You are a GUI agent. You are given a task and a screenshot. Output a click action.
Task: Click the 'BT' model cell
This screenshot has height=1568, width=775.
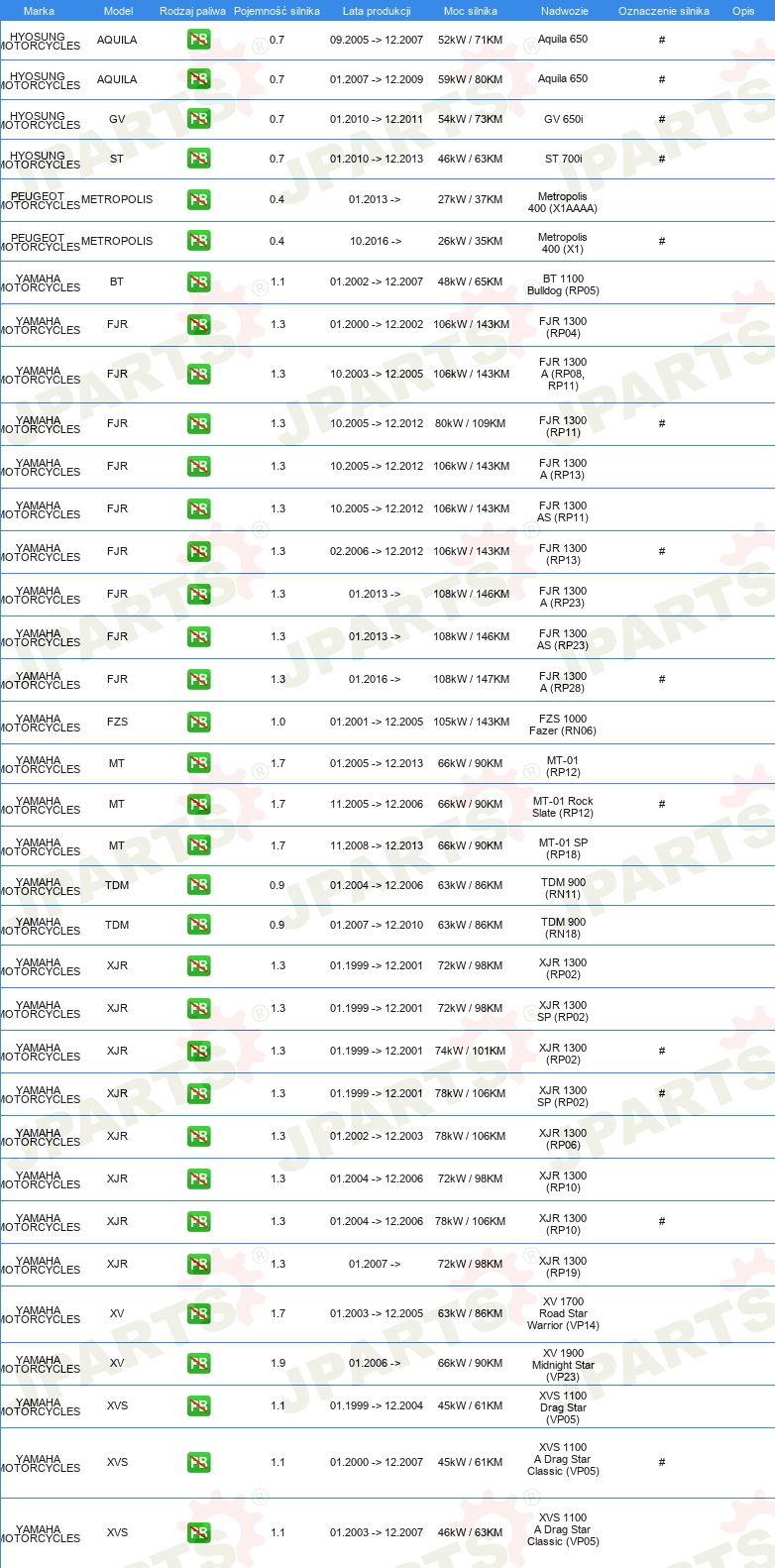click(x=117, y=281)
